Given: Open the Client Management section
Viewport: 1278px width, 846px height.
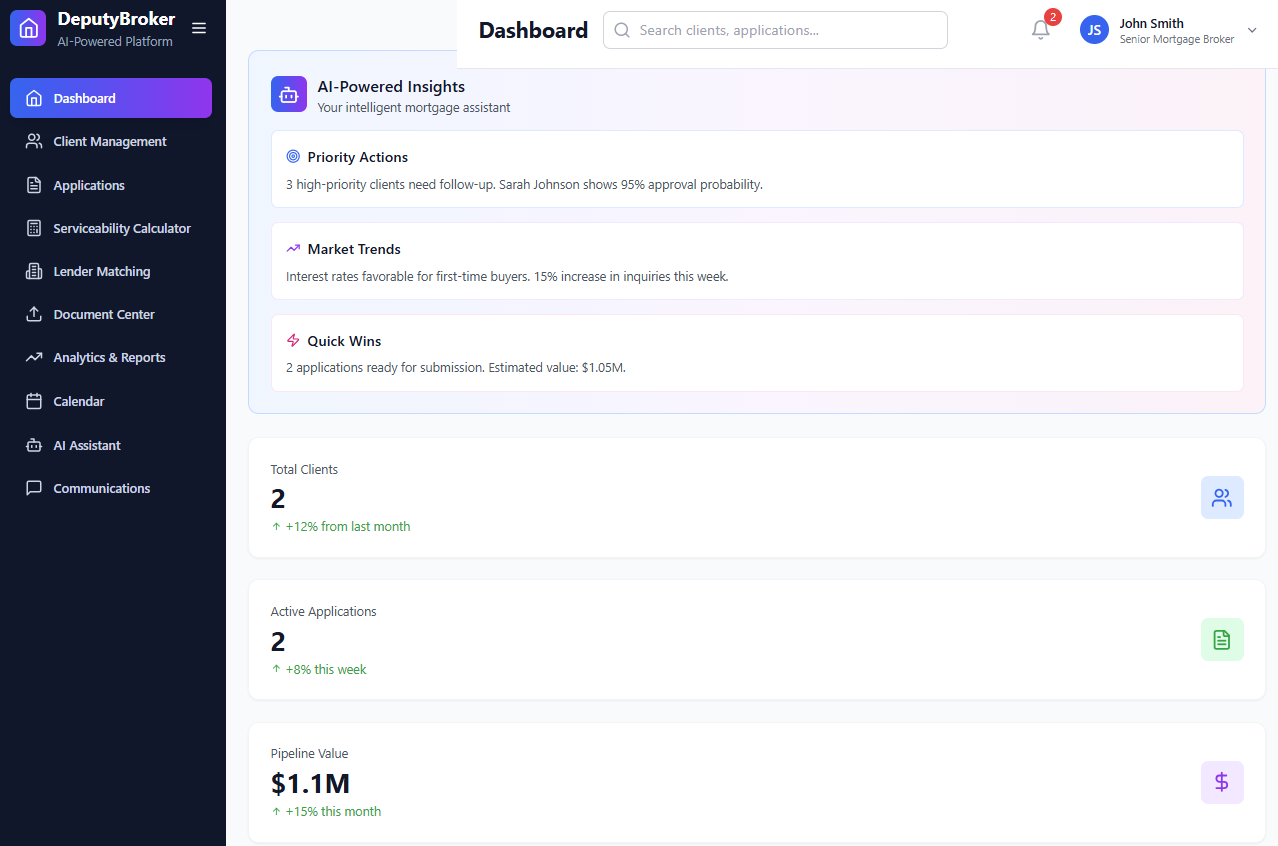Looking at the screenshot, I should pyautogui.click(x=110, y=141).
